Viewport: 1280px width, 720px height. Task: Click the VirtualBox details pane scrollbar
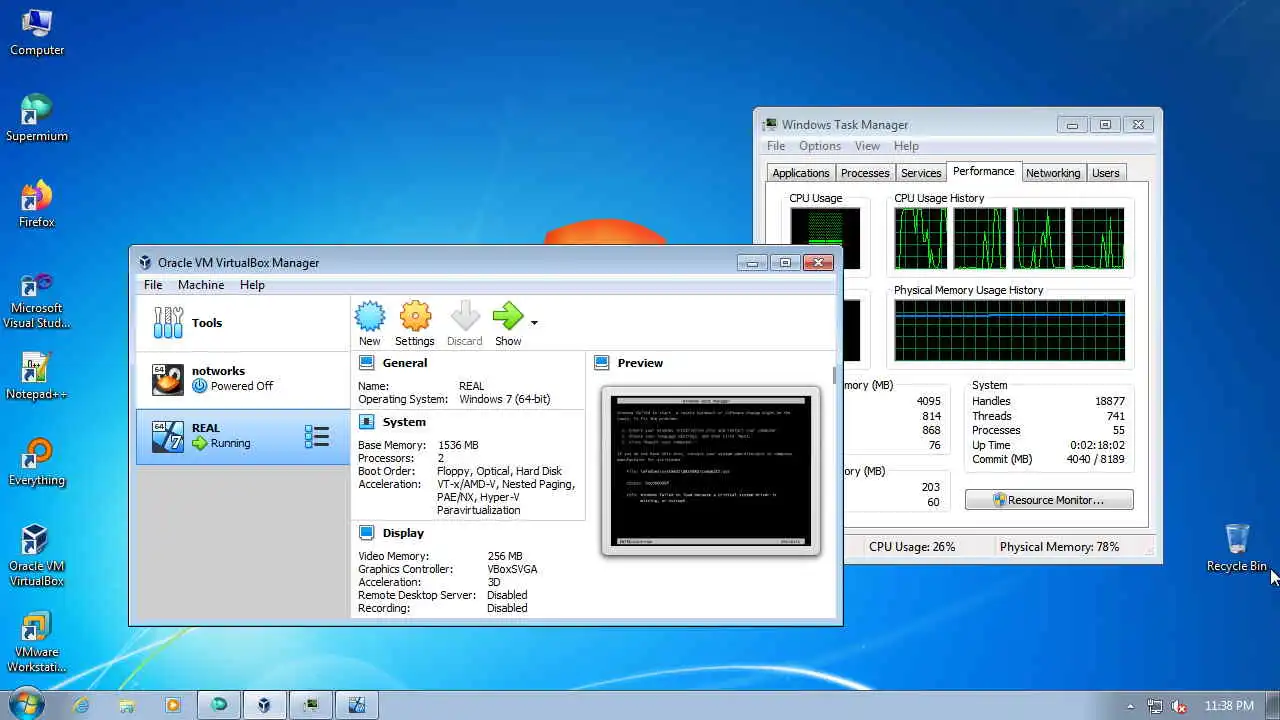tap(834, 375)
